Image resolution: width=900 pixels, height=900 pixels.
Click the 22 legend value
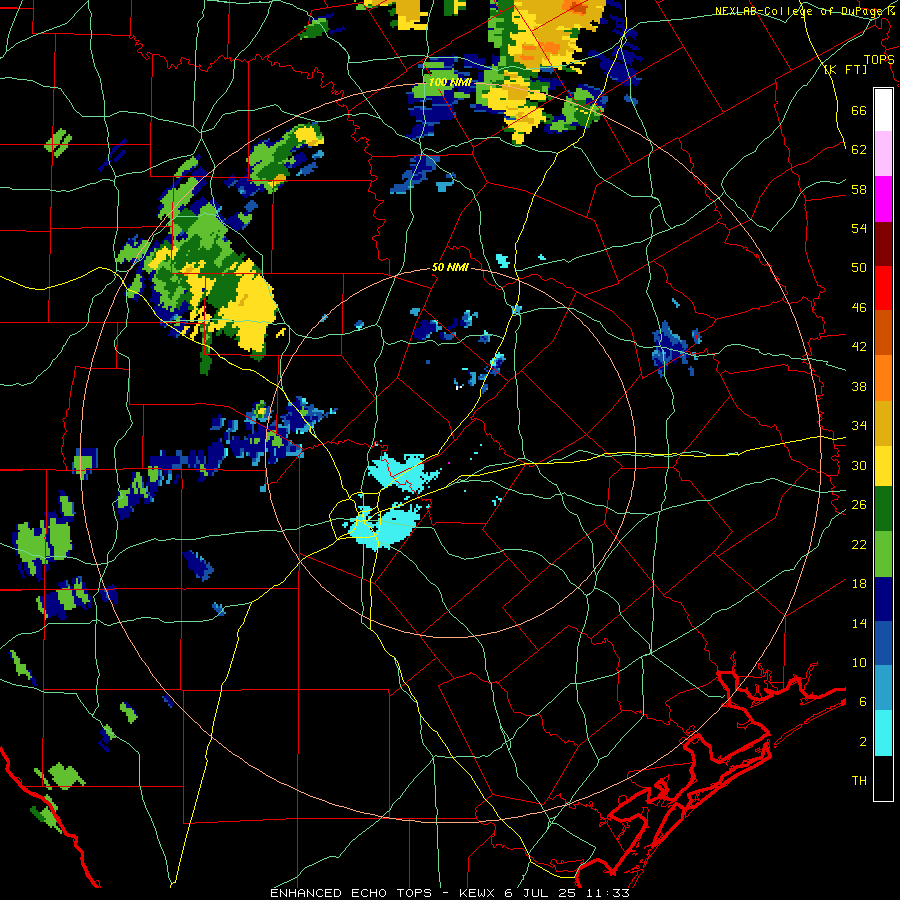click(859, 544)
